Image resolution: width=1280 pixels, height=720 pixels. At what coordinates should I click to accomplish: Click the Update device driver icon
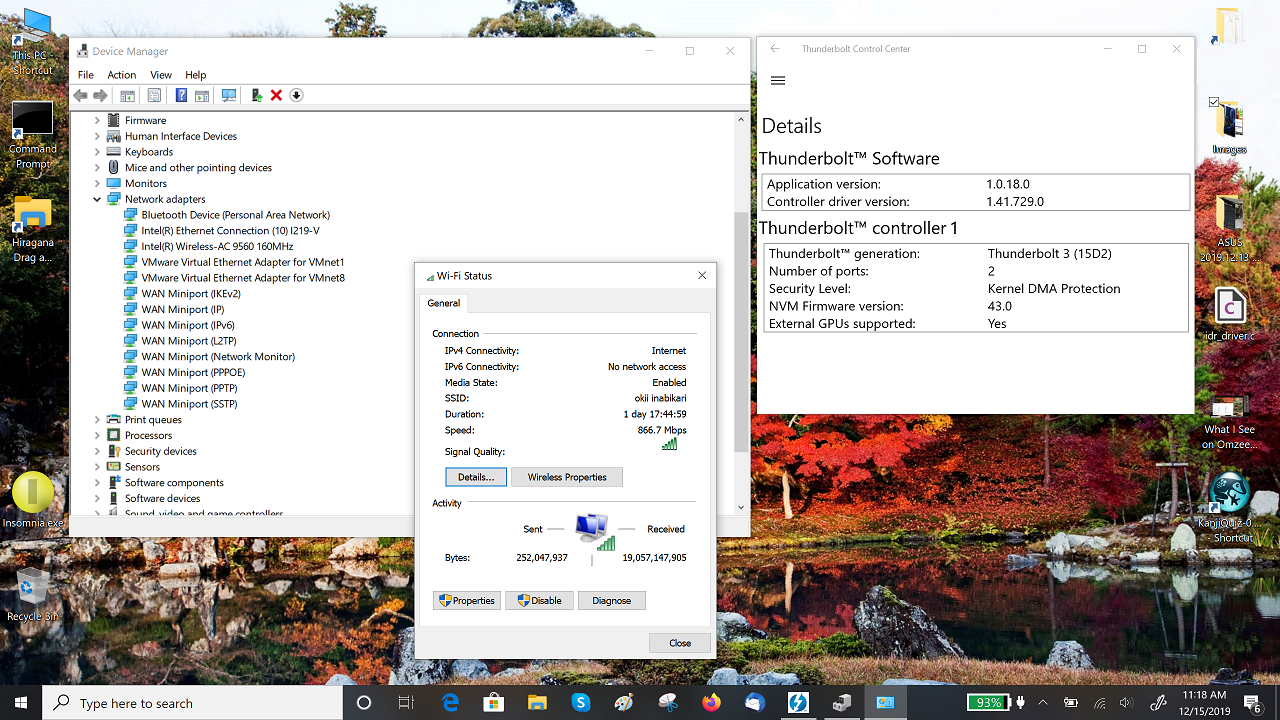[x=257, y=95]
